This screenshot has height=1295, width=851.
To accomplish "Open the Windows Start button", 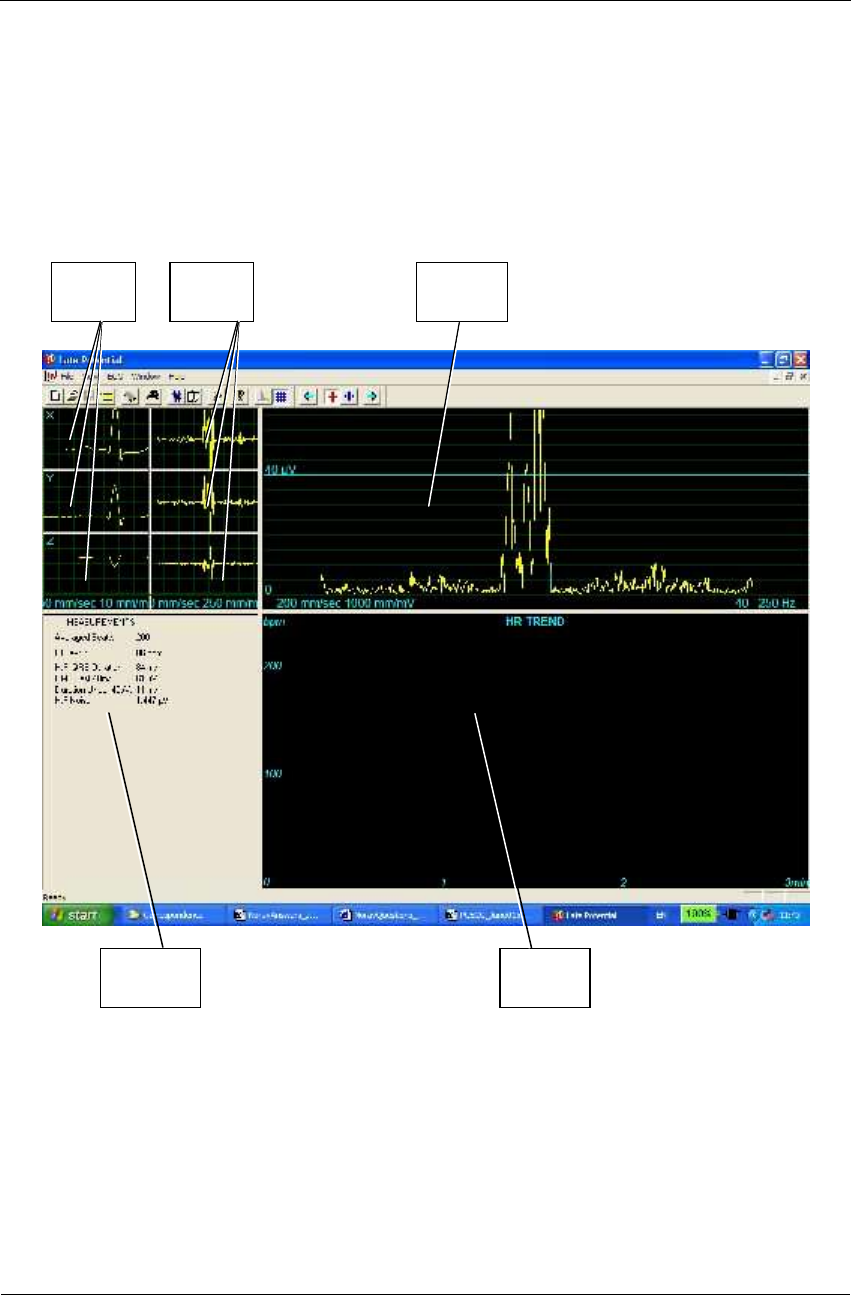I will click(x=77, y=915).
